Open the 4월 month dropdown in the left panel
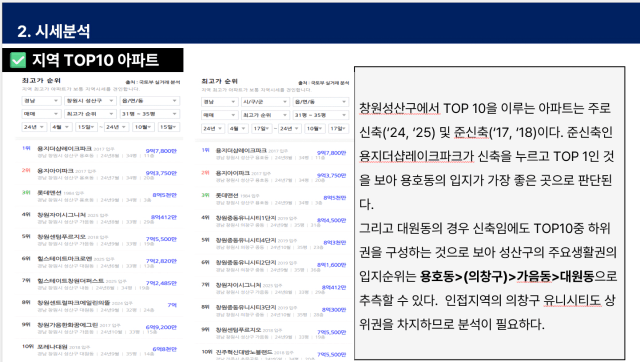 click(x=61, y=127)
